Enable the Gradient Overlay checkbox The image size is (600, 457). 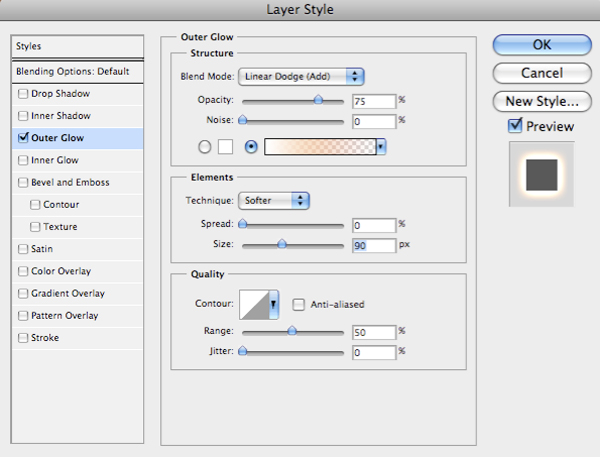[x=23, y=294]
